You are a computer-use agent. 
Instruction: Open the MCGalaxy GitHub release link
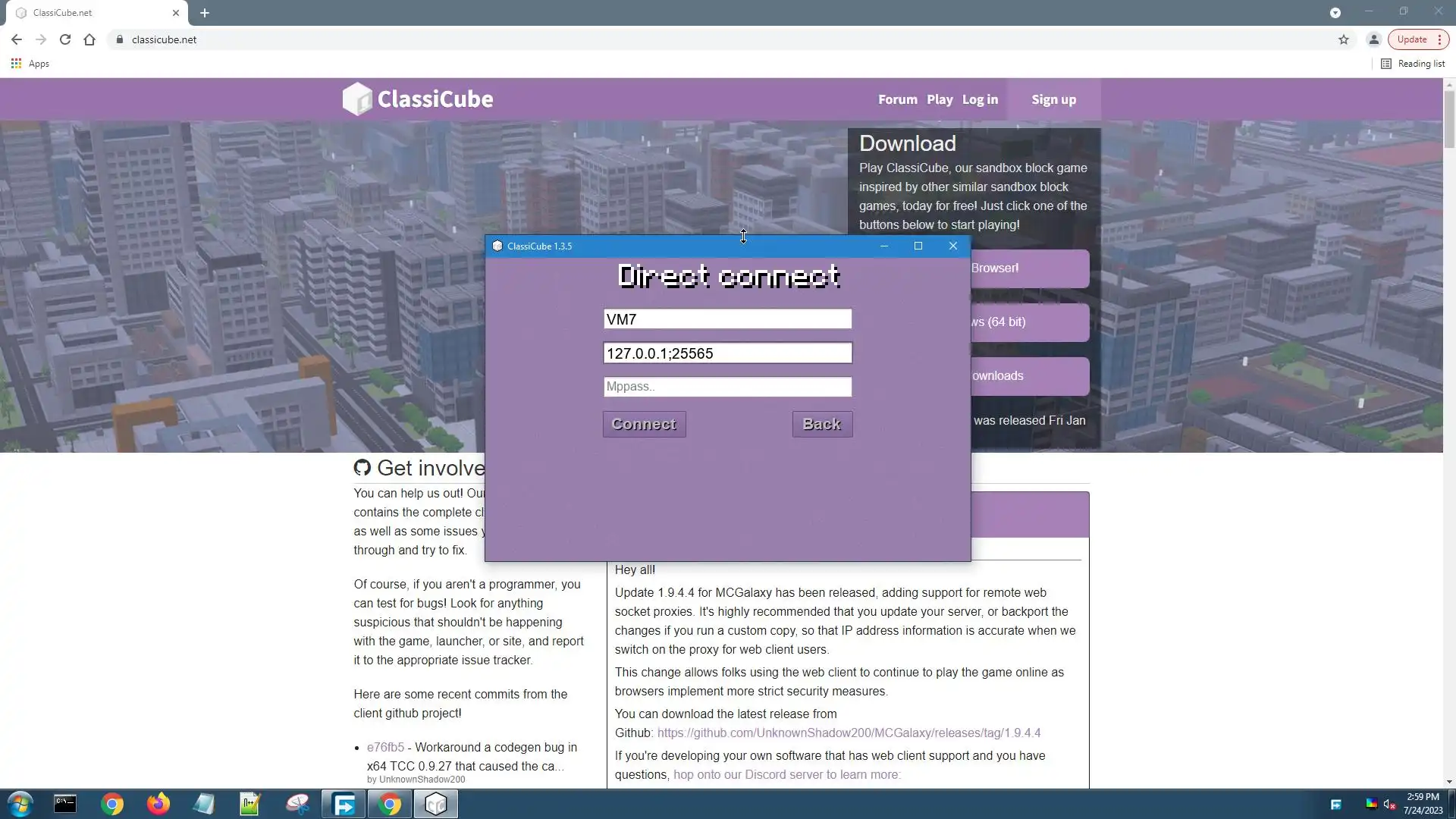pyautogui.click(x=849, y=733)
